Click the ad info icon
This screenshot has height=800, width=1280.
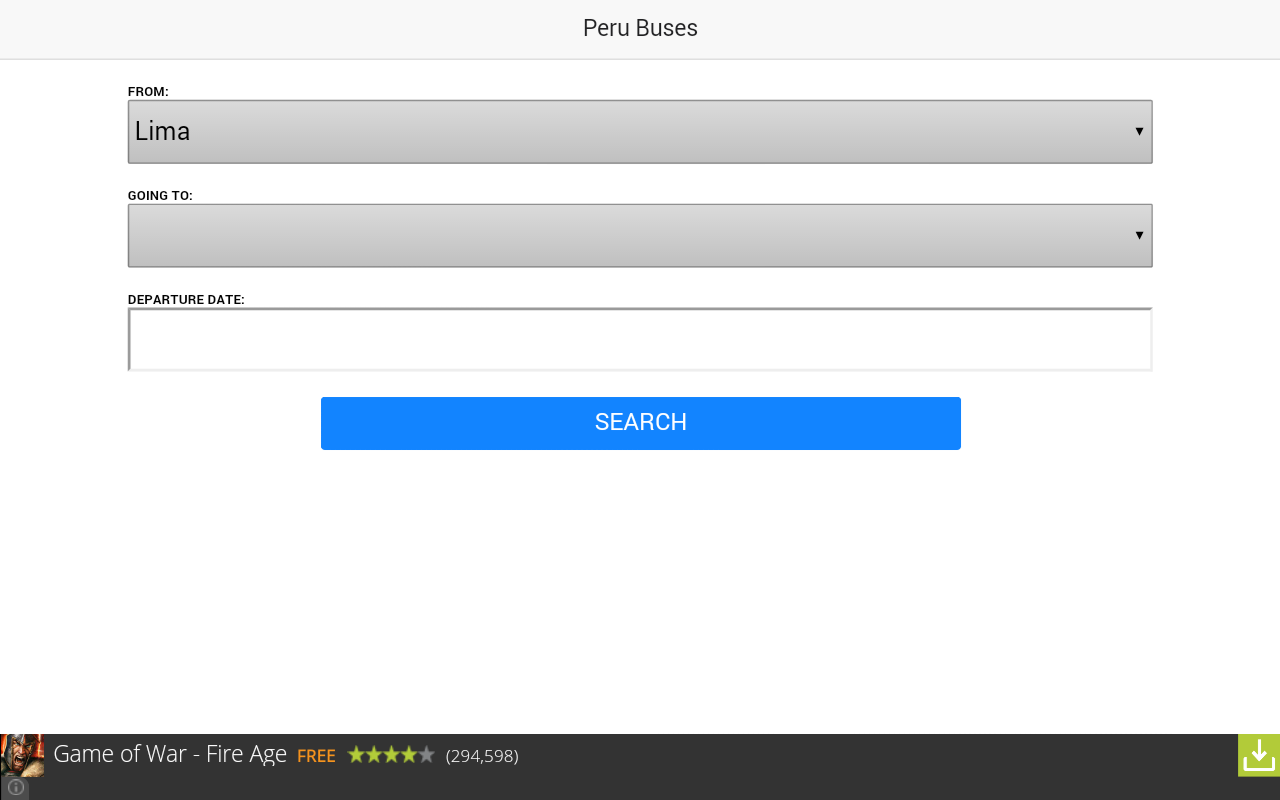tap(15, 787)
